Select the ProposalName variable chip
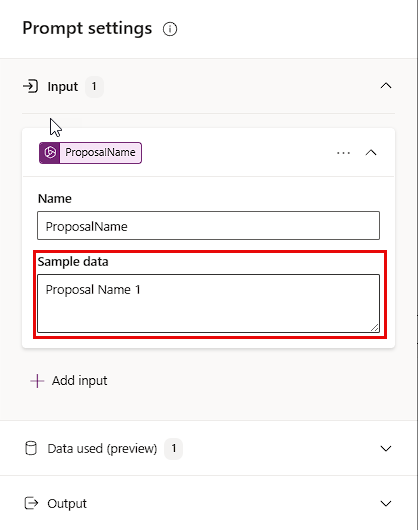 tap(90, 153)
